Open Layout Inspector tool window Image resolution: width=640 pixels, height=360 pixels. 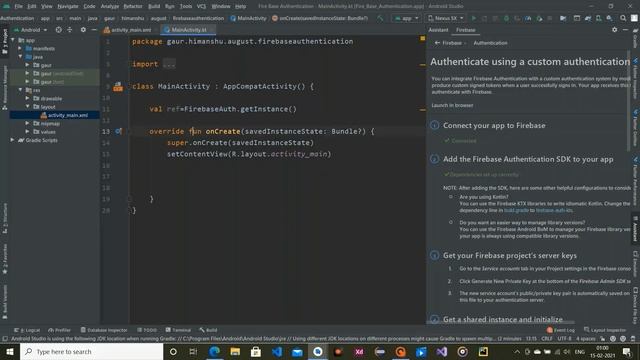pos(605,330)
